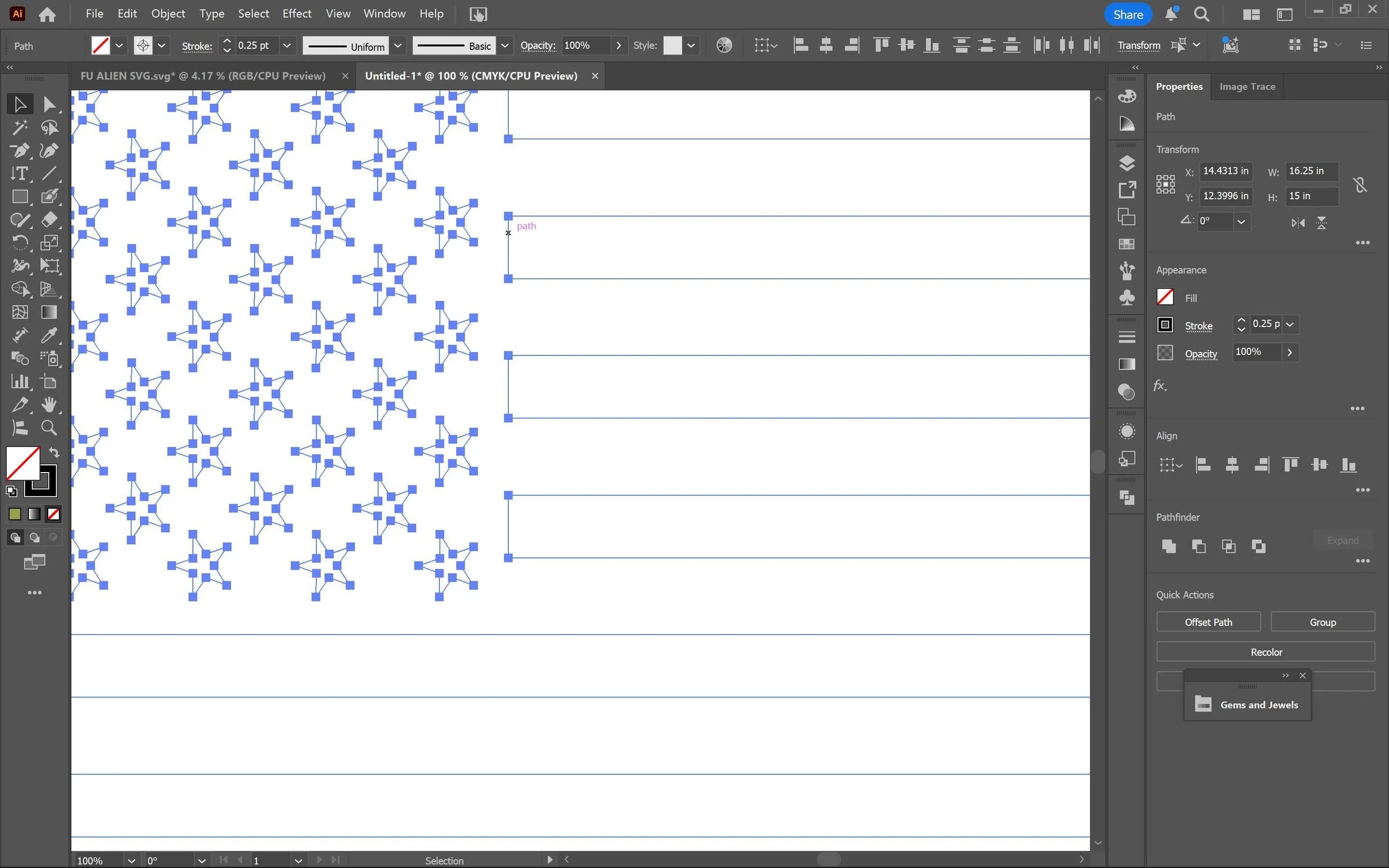Set the fill mode to None
This screenshot has width=1389, height=868.
click(x=53, y=514)
